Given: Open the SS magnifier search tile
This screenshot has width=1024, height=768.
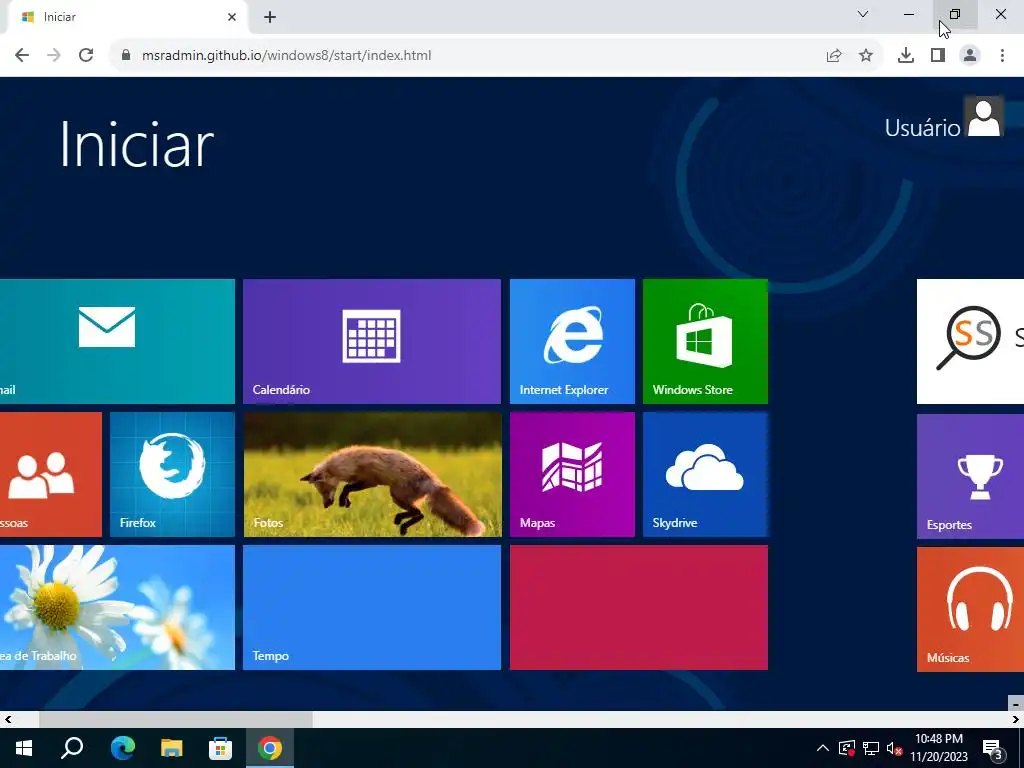Looking at the screenshot, I should coord(970,342).
